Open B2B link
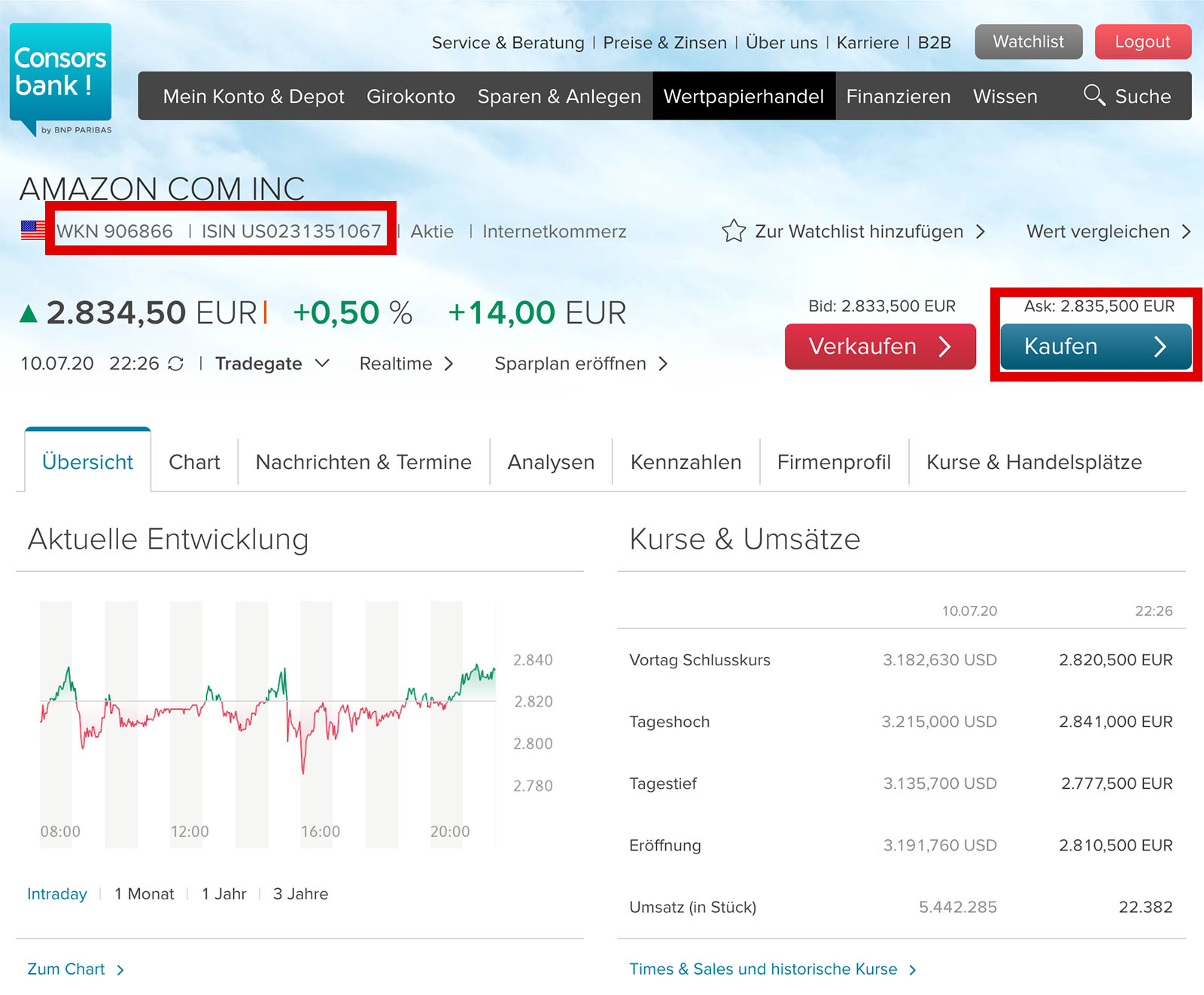The height and width of the screenshot is (995, 1204). coord(935,43)
